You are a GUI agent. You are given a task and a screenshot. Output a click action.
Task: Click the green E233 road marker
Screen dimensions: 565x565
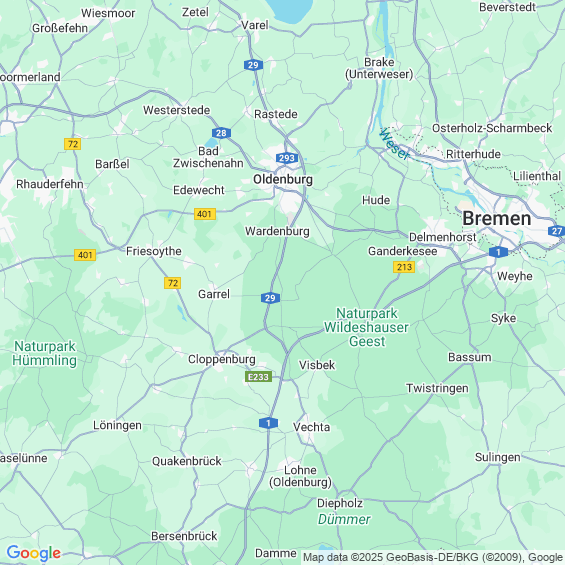[258, 377]
